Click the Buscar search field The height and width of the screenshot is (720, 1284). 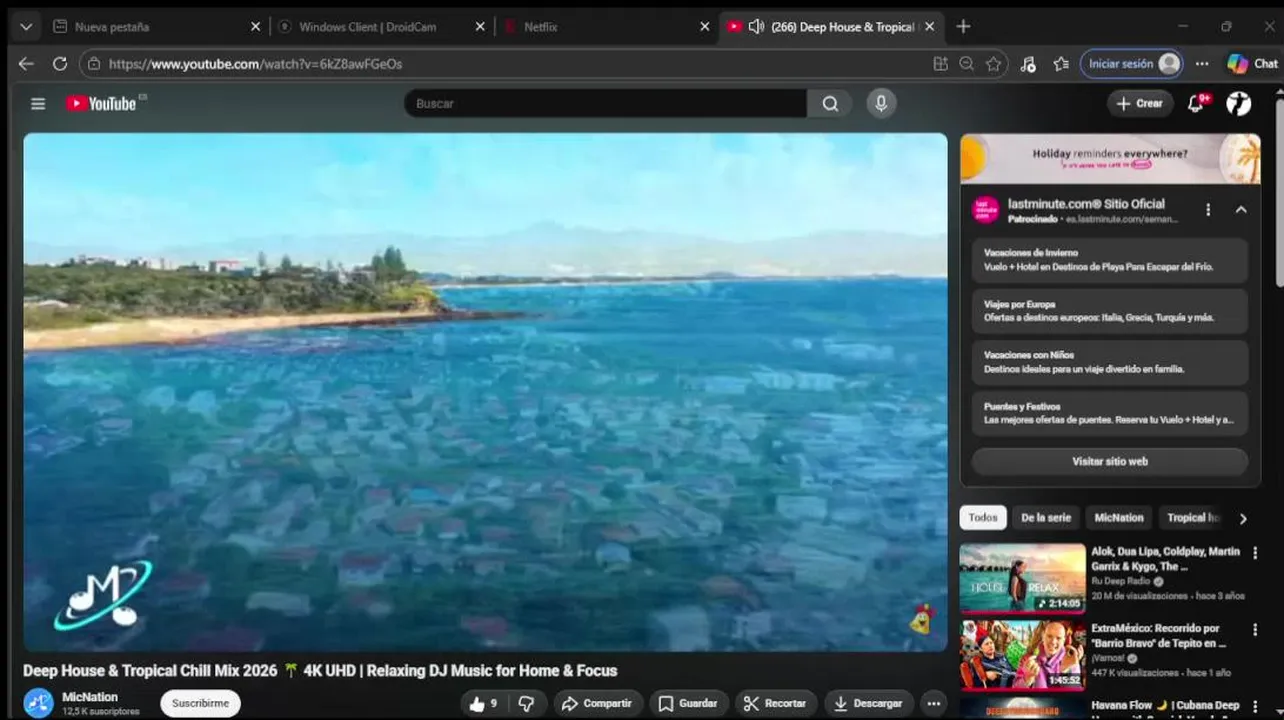point(605,104)
